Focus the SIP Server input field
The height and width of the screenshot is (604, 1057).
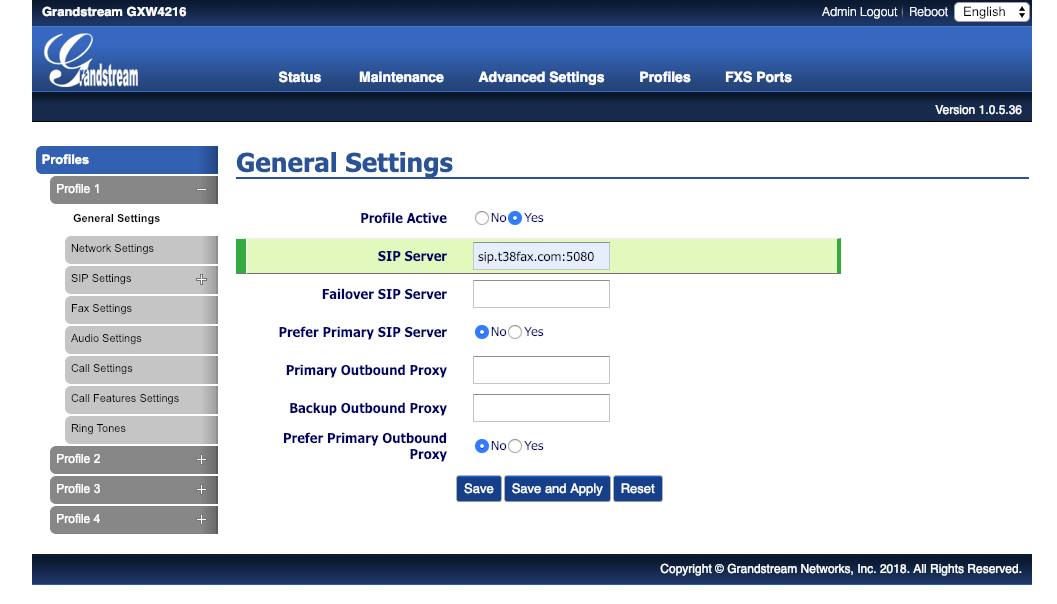(541, 256)
